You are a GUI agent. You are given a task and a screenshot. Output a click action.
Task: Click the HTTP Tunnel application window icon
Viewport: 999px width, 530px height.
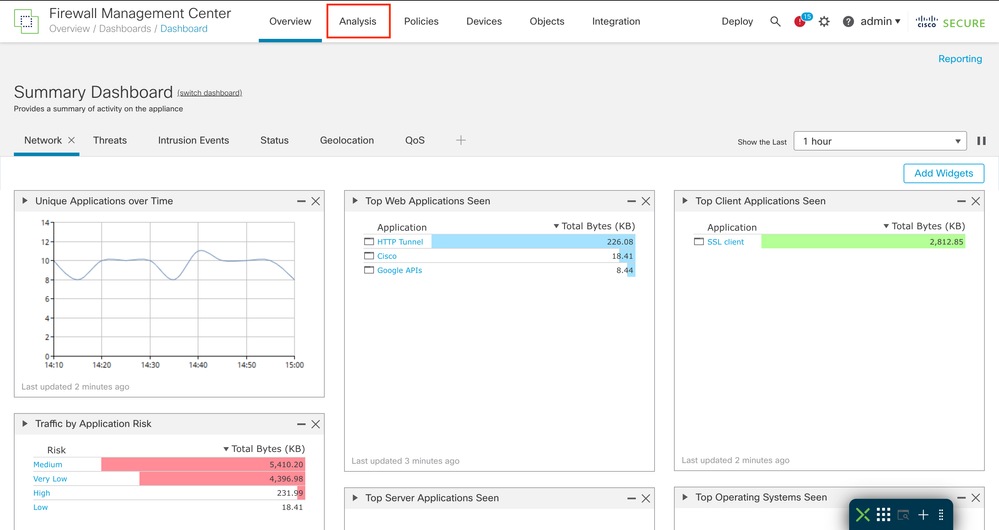coord(369,242)
